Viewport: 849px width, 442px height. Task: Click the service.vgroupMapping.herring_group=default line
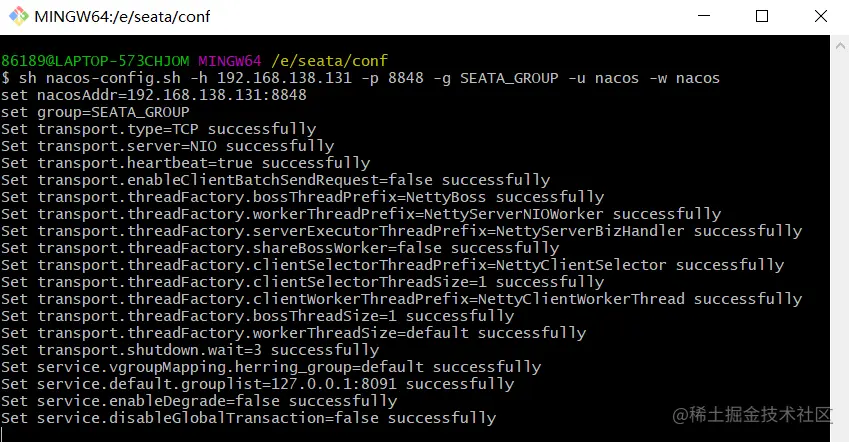271,367
